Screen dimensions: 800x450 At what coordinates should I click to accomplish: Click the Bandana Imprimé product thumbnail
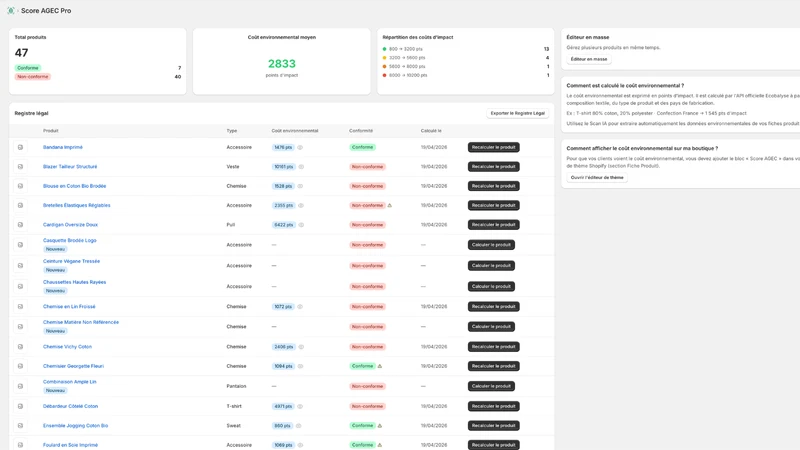[x=20, y=147]
